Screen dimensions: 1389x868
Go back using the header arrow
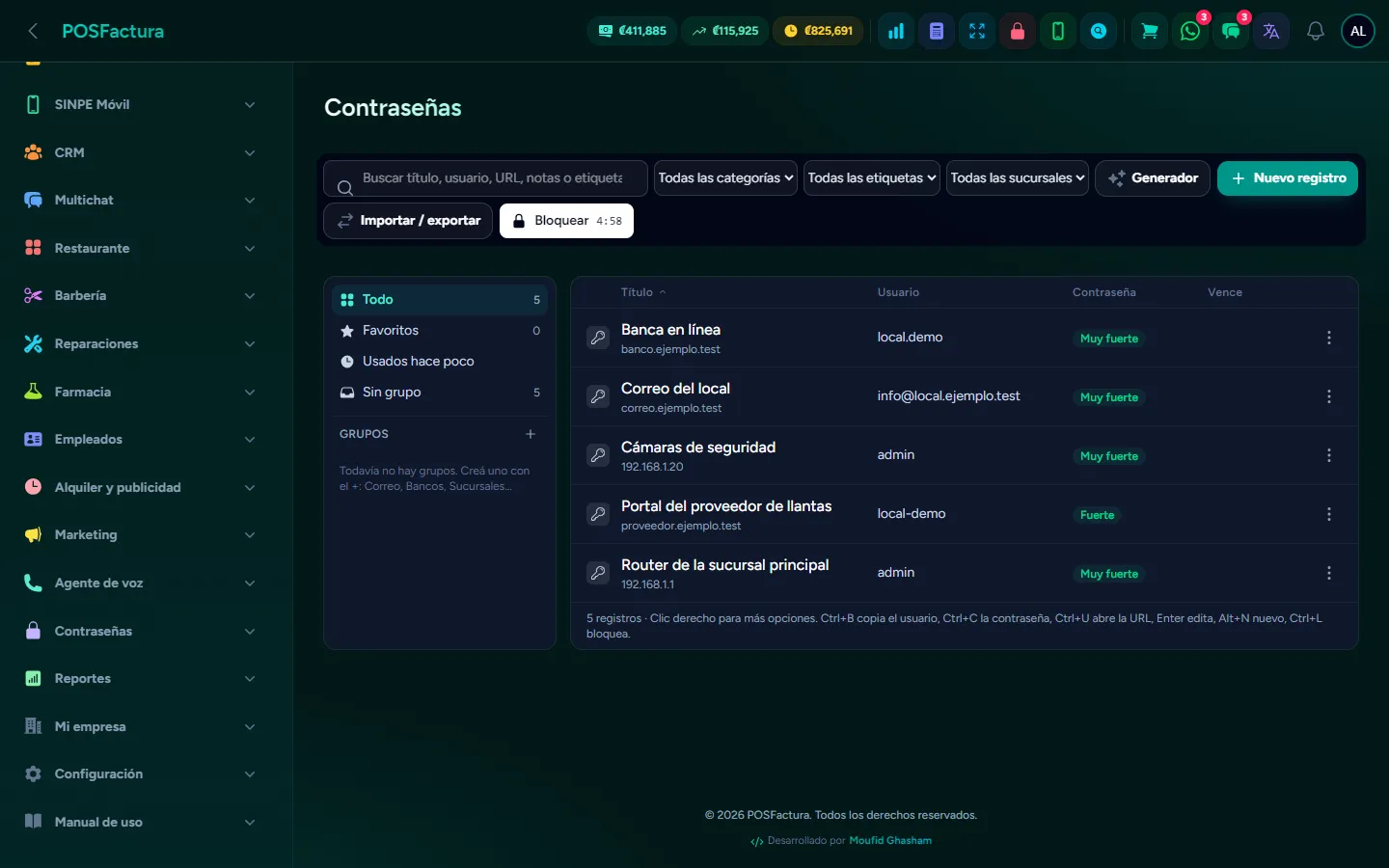coord(33,31)
